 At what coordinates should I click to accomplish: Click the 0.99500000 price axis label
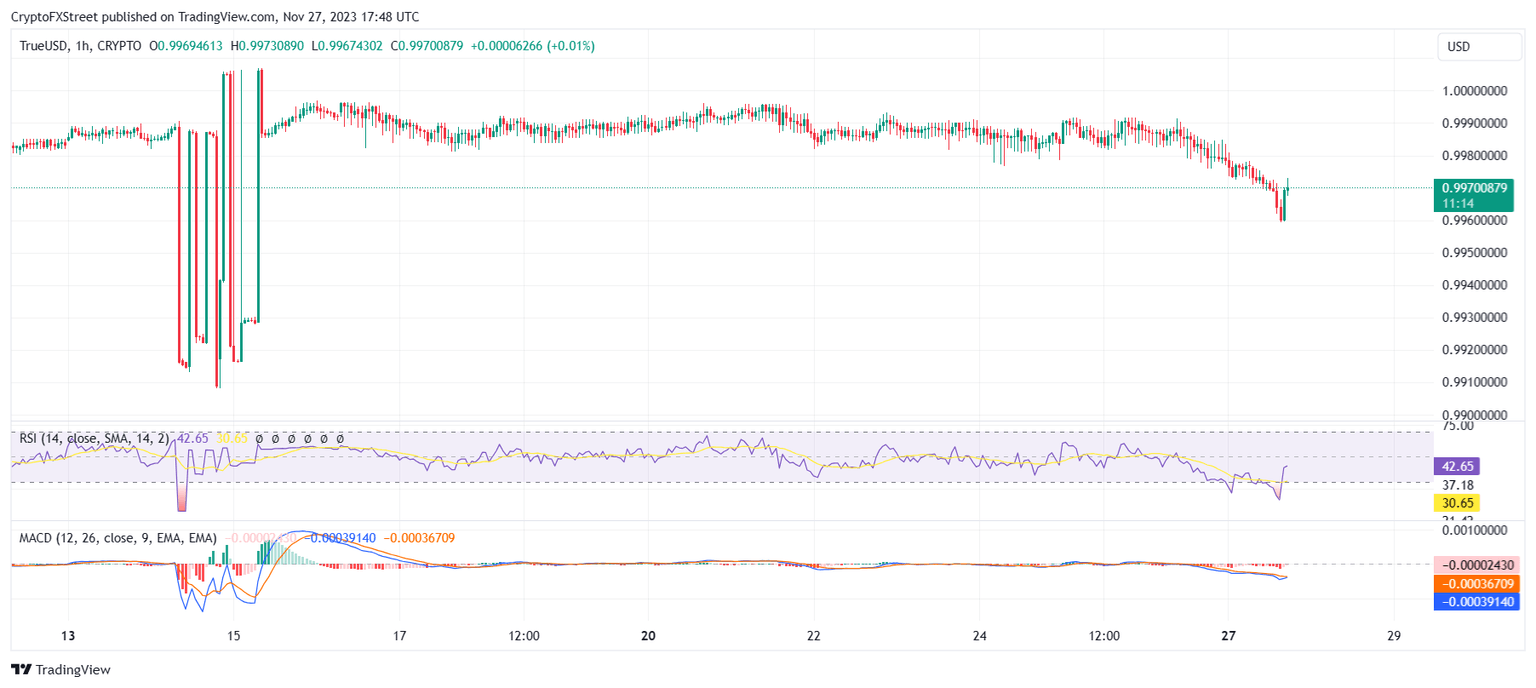click(x=1474, y=253)
